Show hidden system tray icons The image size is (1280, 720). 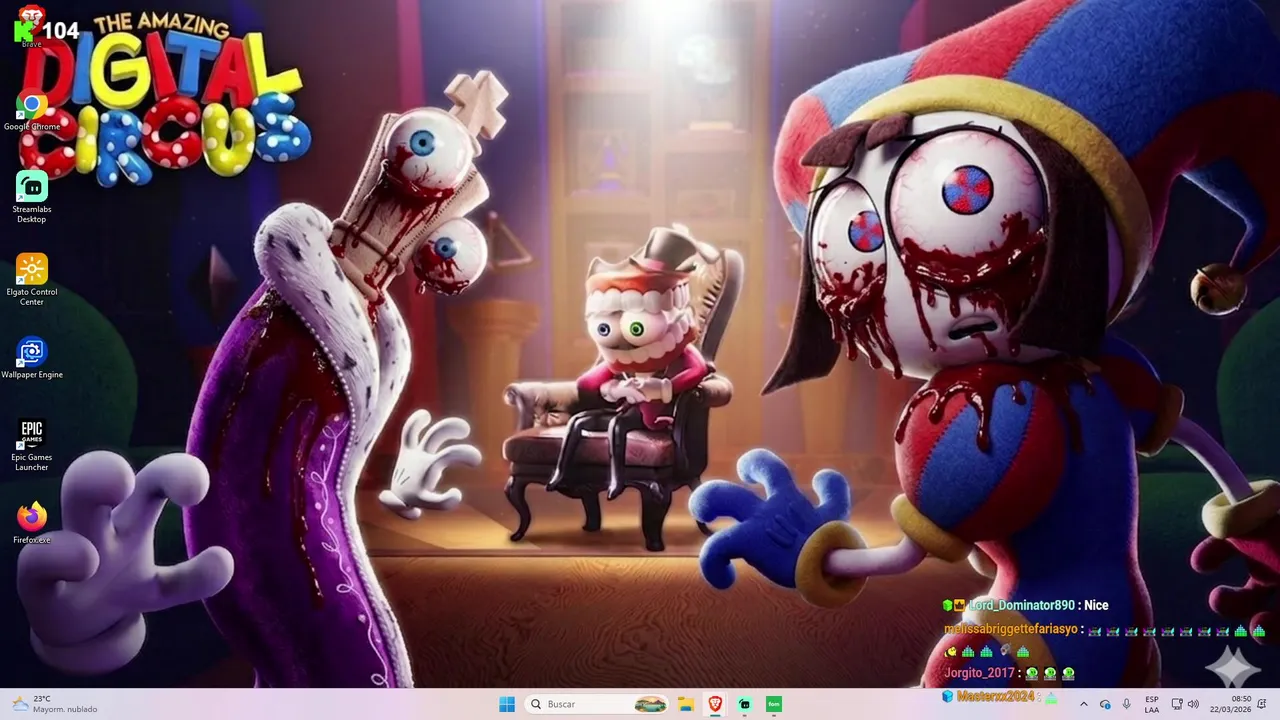(1083, 704)
